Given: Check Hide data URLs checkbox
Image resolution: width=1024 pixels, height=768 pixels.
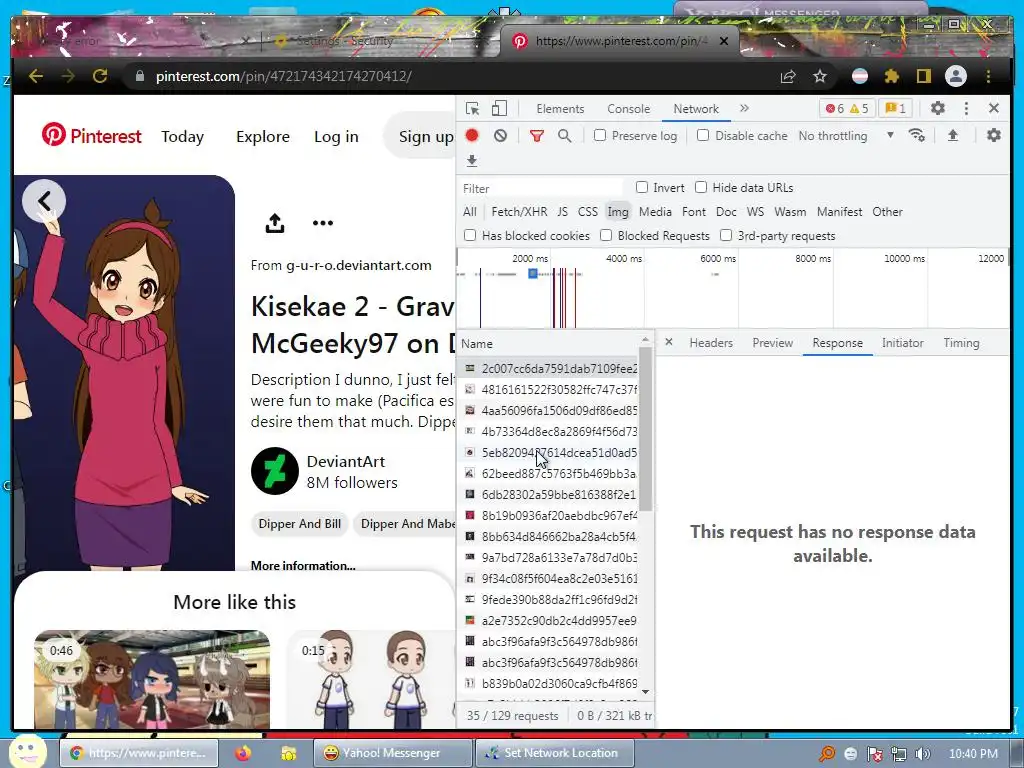Looking at the screenshot, I should click(701, 187).
